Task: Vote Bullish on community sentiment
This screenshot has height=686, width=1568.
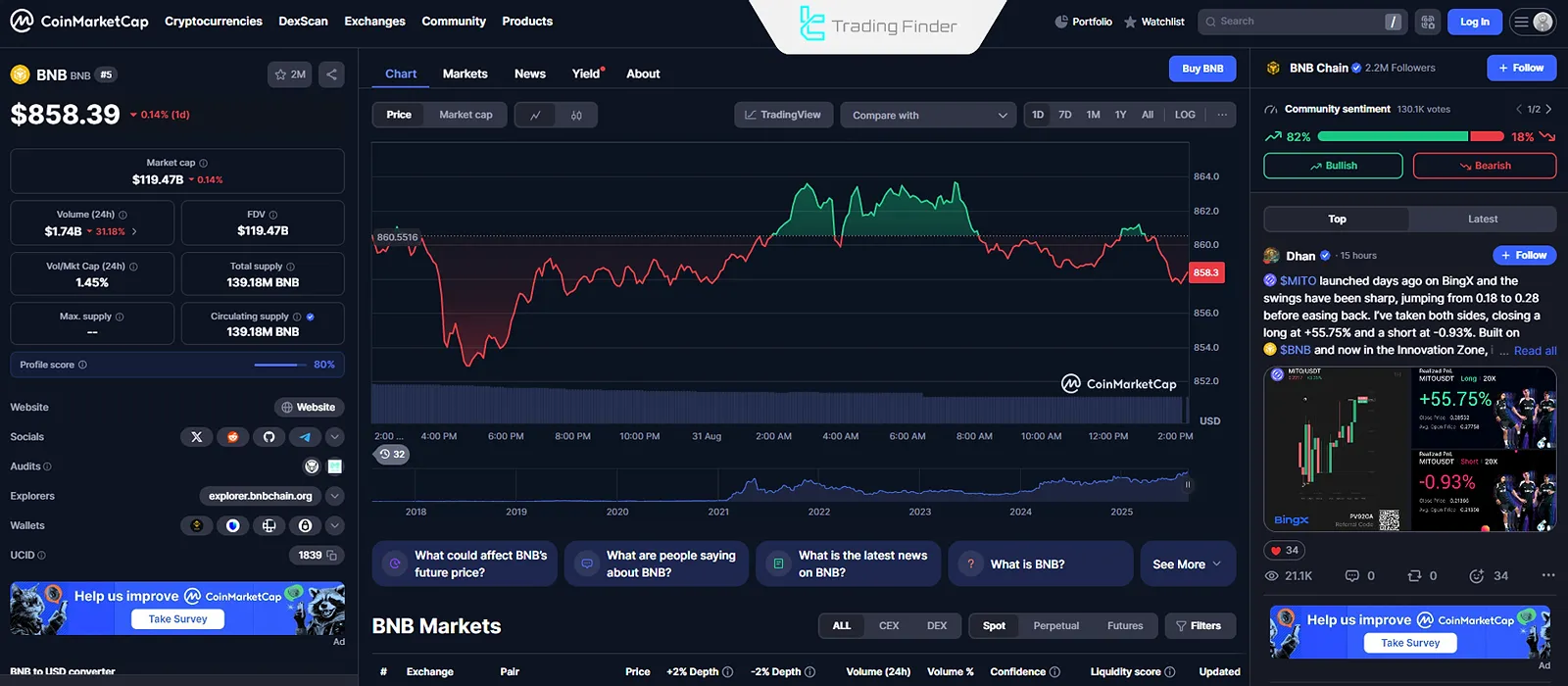Action: tap(1333, 166)
